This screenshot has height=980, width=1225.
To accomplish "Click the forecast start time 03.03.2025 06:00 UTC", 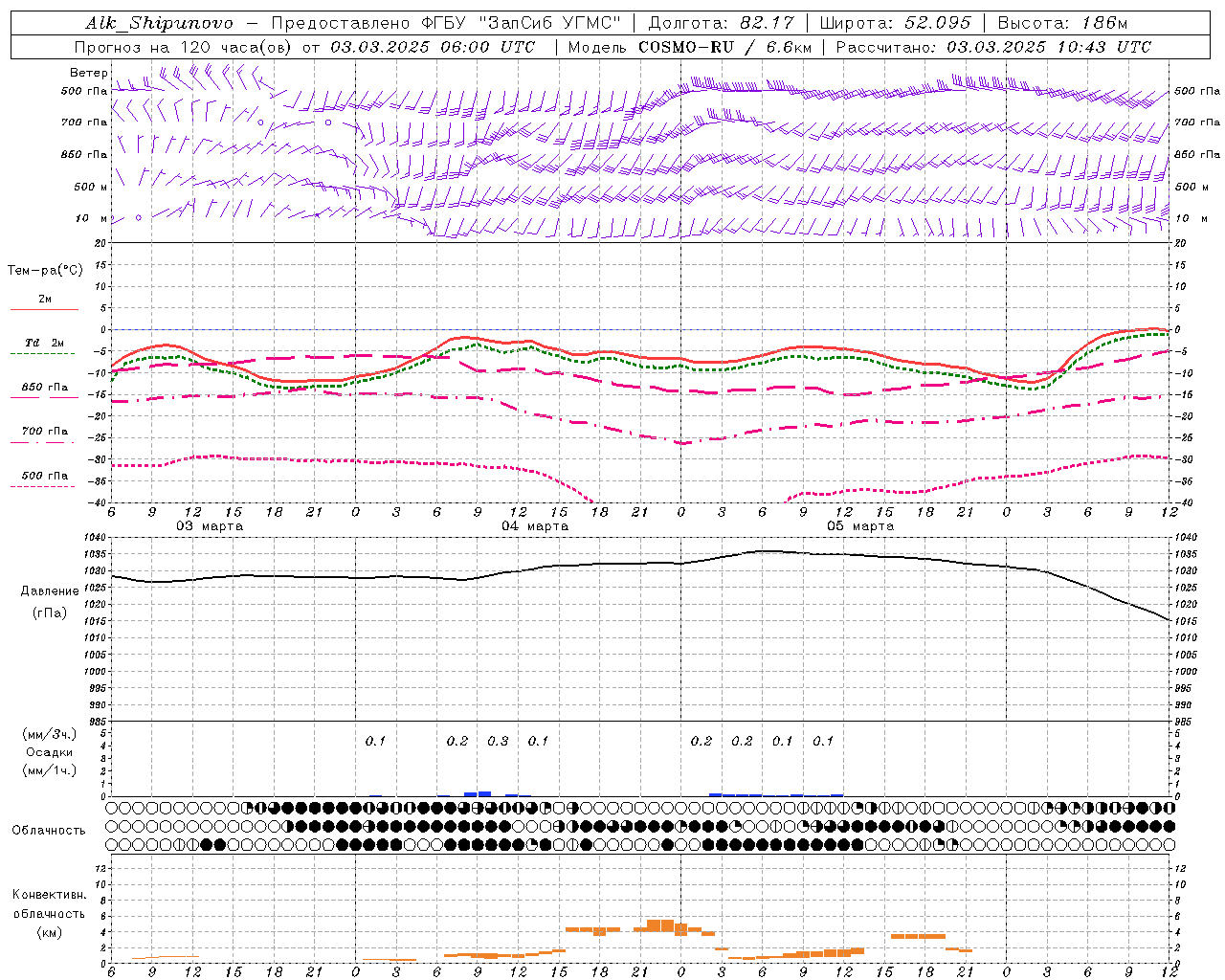I will pyautogui.click(x=433, y=47).
